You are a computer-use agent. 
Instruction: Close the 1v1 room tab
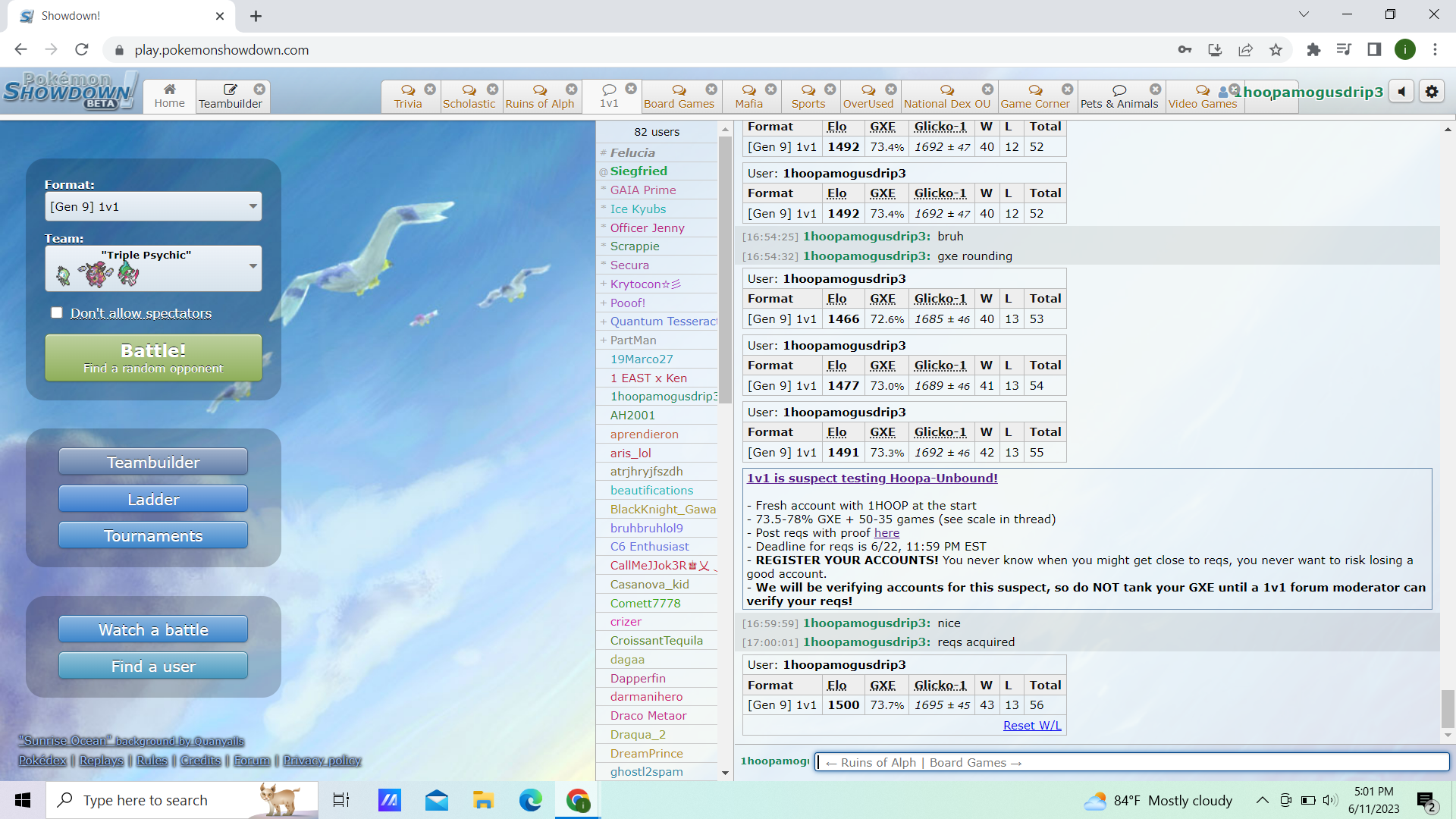click(631, 89)
